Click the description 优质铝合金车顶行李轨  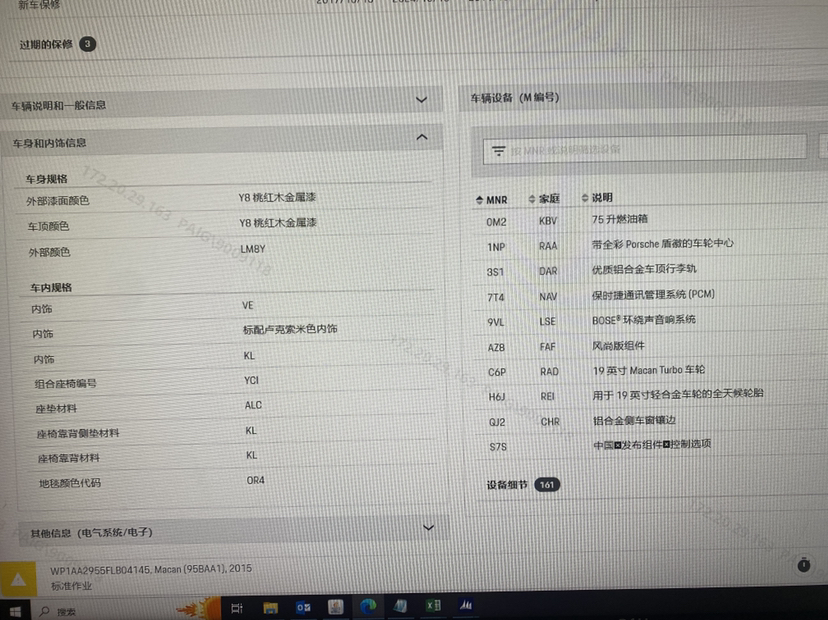[x=644, y=269]
